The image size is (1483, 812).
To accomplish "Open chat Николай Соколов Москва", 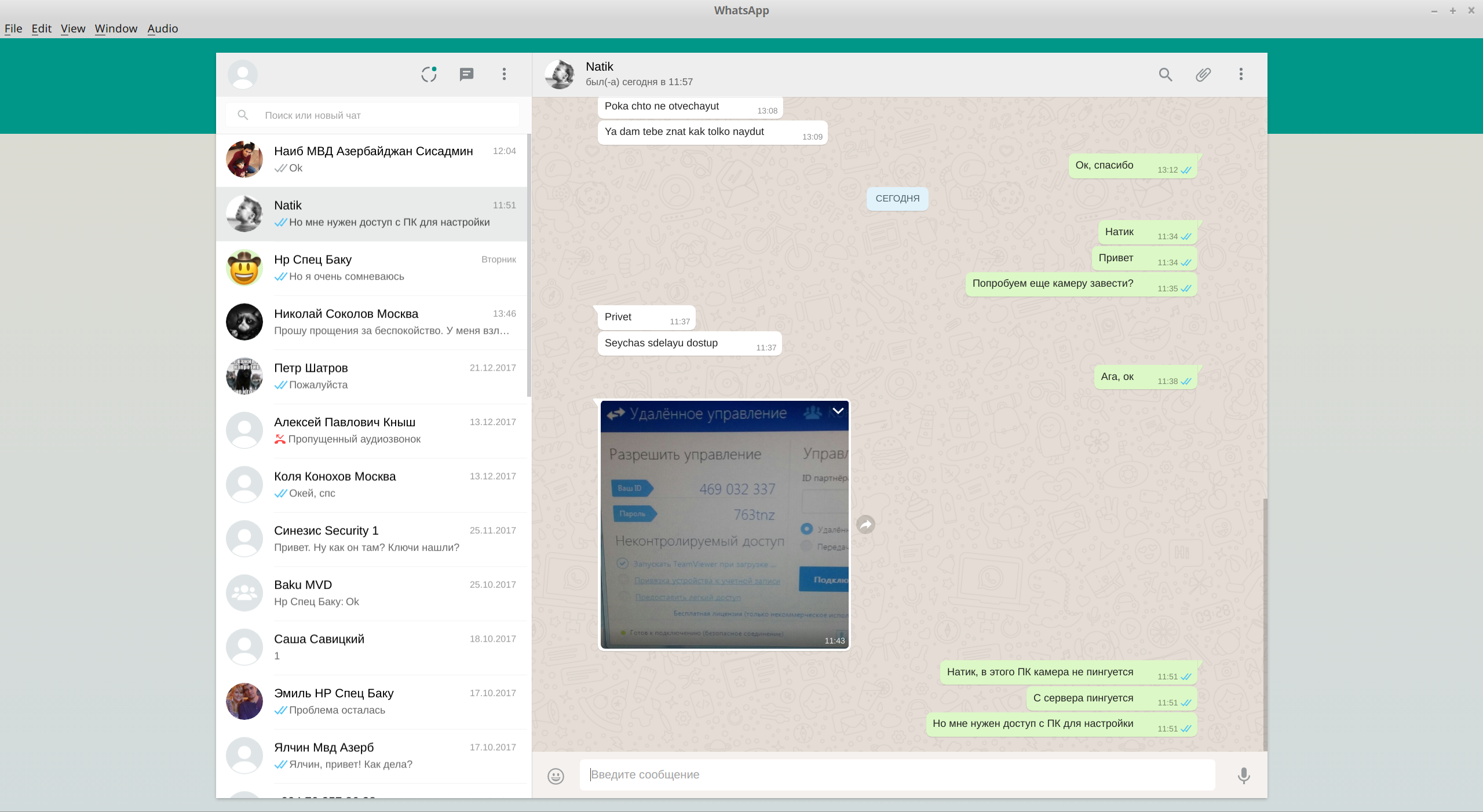I will click(x=371, y=322).
